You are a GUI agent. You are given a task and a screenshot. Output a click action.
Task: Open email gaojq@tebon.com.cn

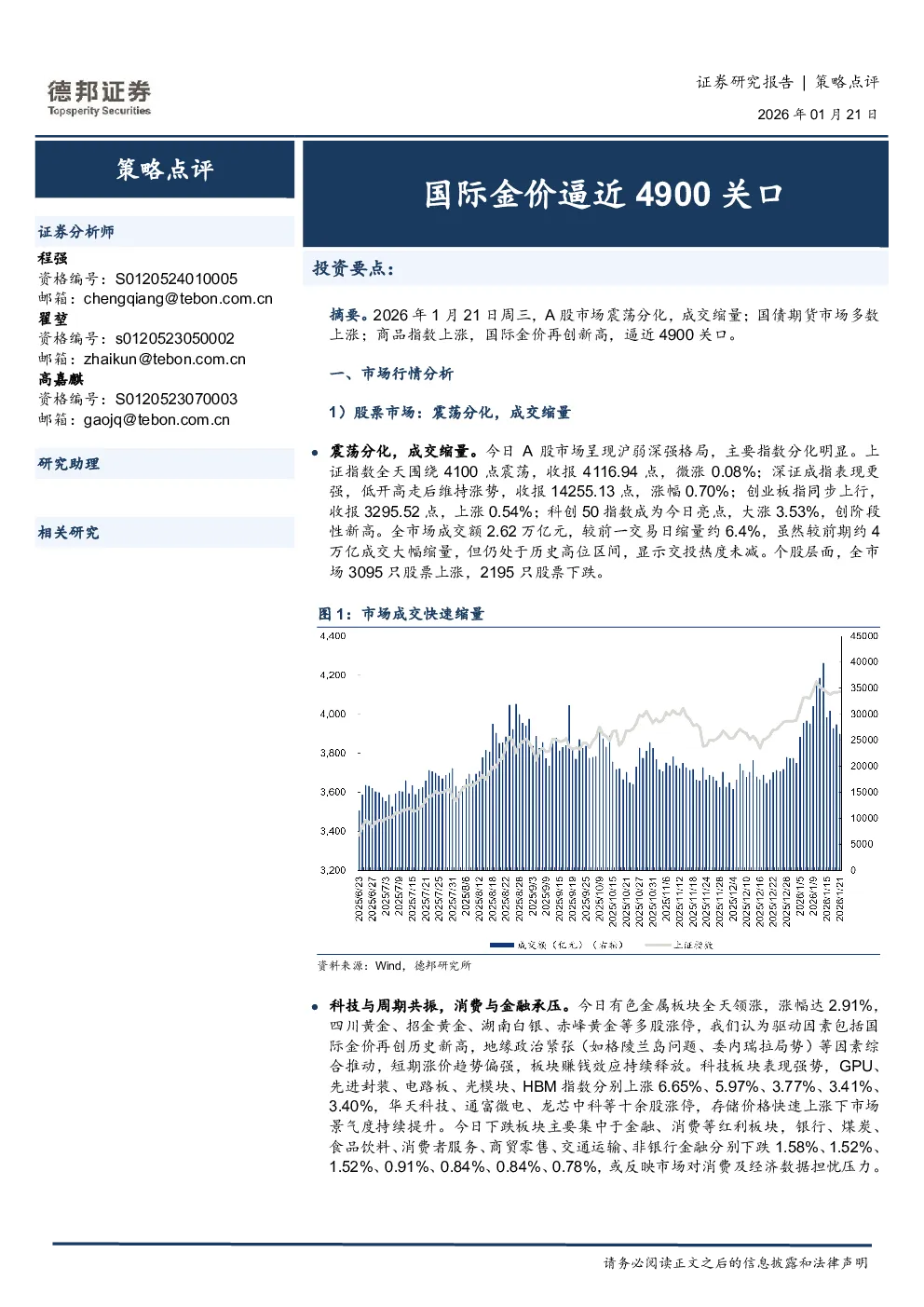point(156,420)
